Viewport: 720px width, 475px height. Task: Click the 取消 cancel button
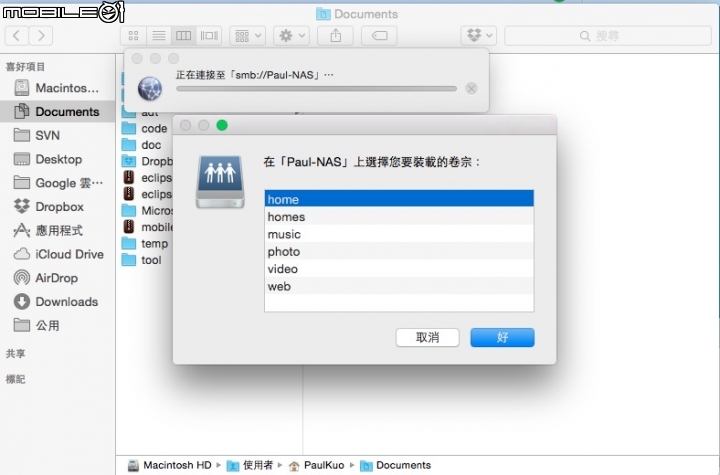[428, 338]
